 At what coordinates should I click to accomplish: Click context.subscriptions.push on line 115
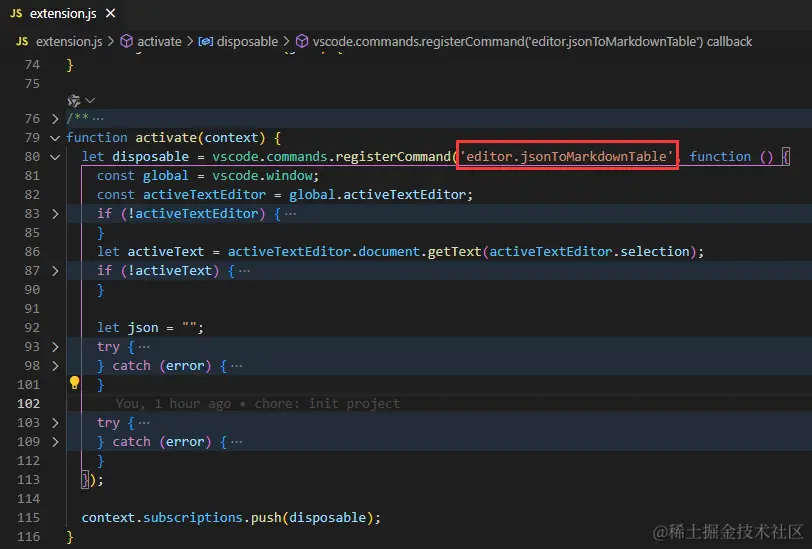(181, 517)
